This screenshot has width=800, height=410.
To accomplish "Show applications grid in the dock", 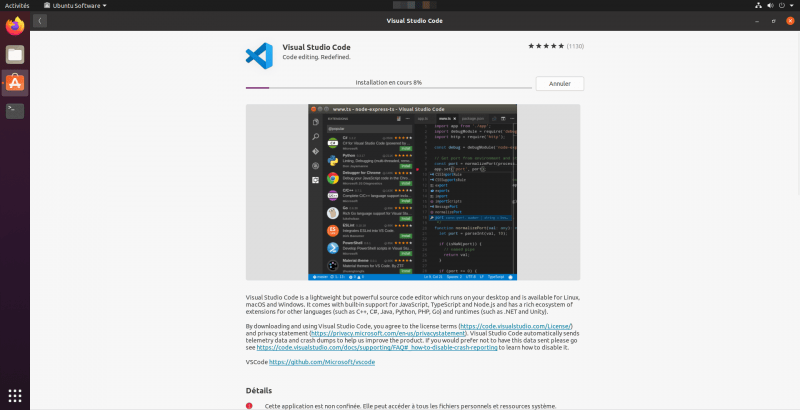I will pos(15,395).
